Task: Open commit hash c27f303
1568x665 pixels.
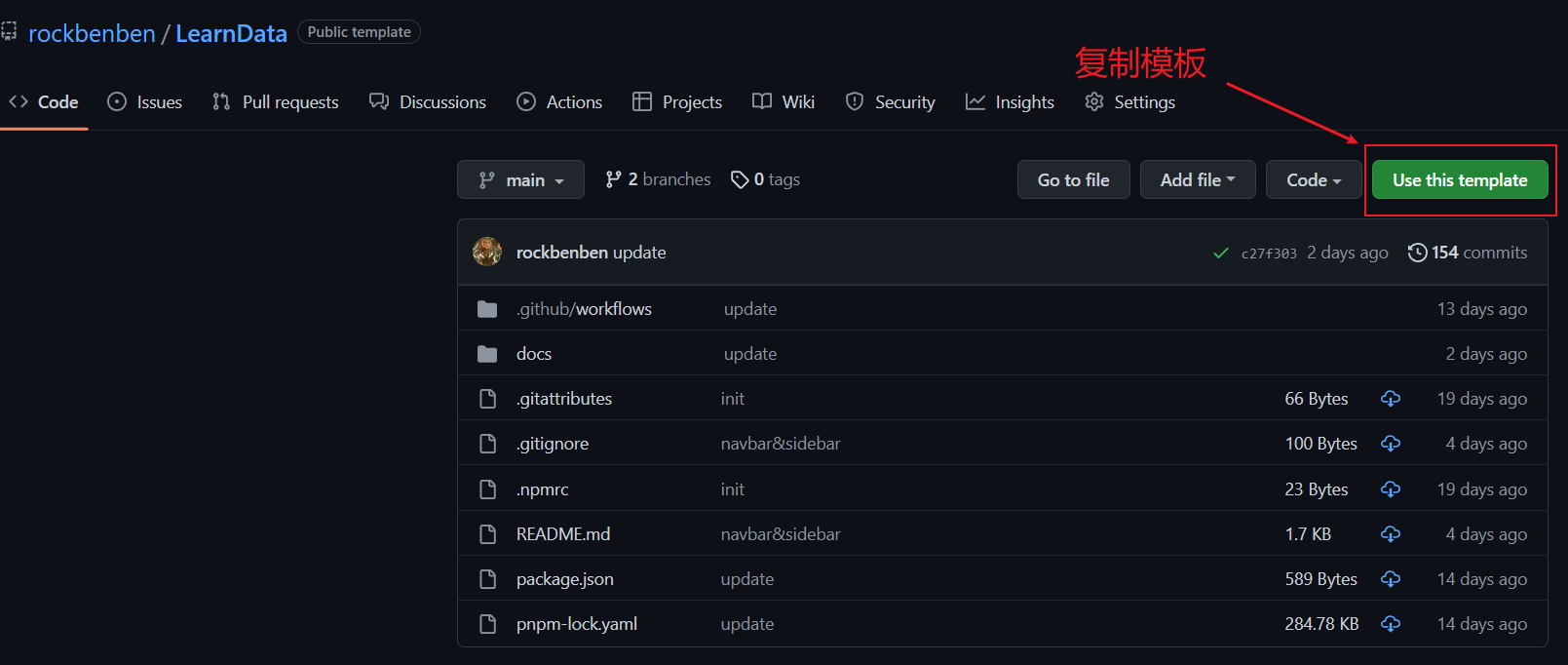Action: [x=1268, y=253]
